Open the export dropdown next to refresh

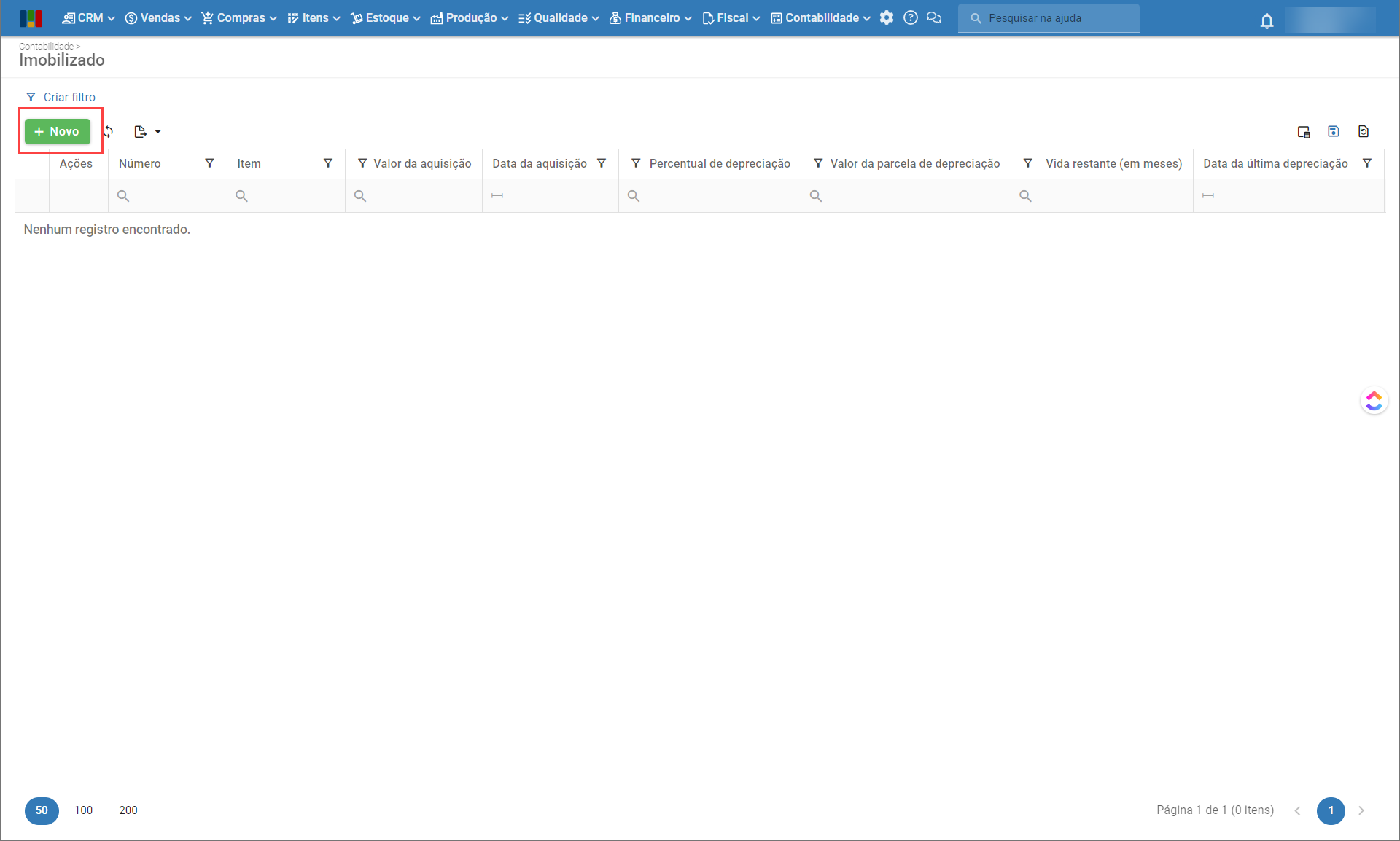tap(147, 132)
